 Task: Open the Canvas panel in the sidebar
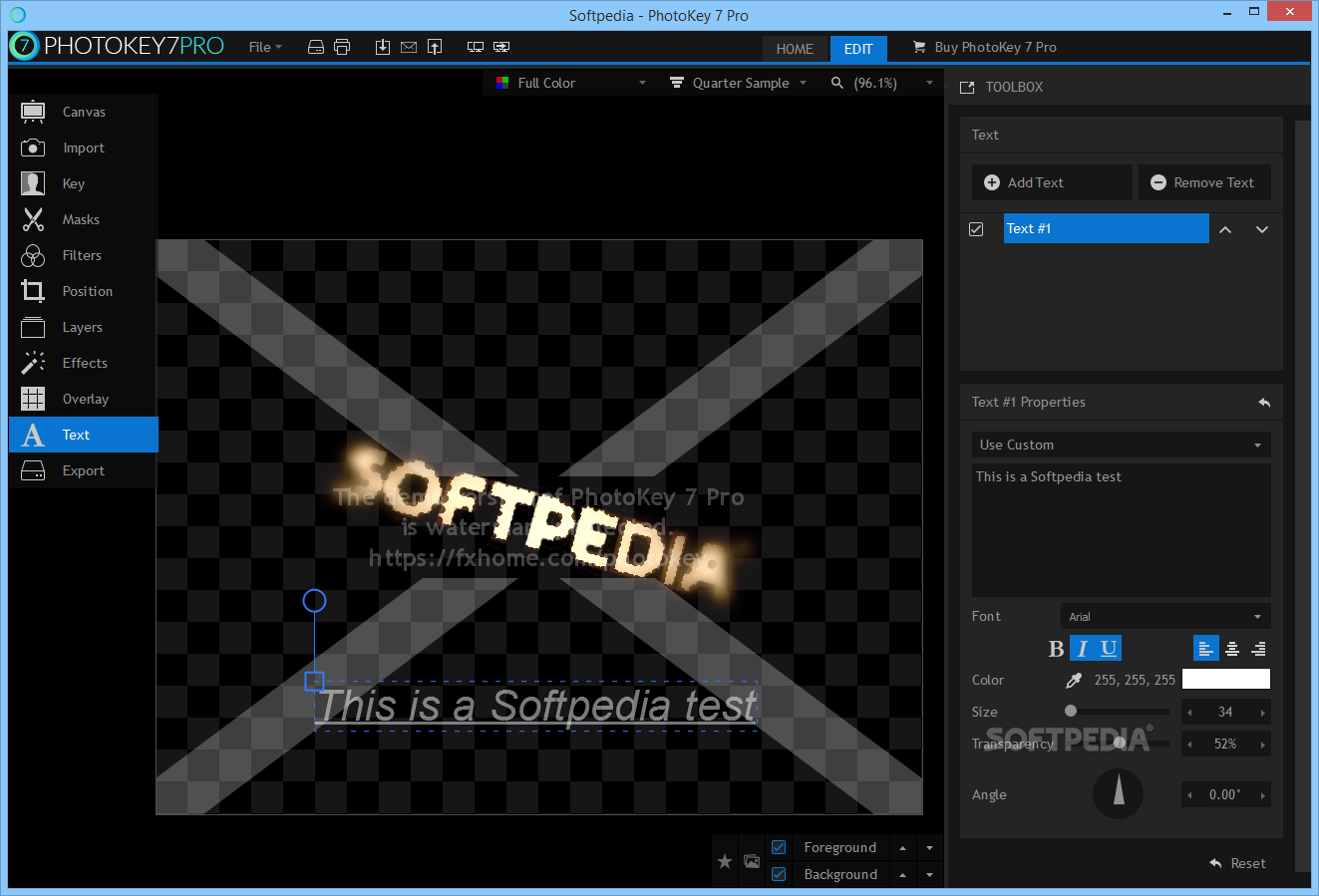pos(84,112)
